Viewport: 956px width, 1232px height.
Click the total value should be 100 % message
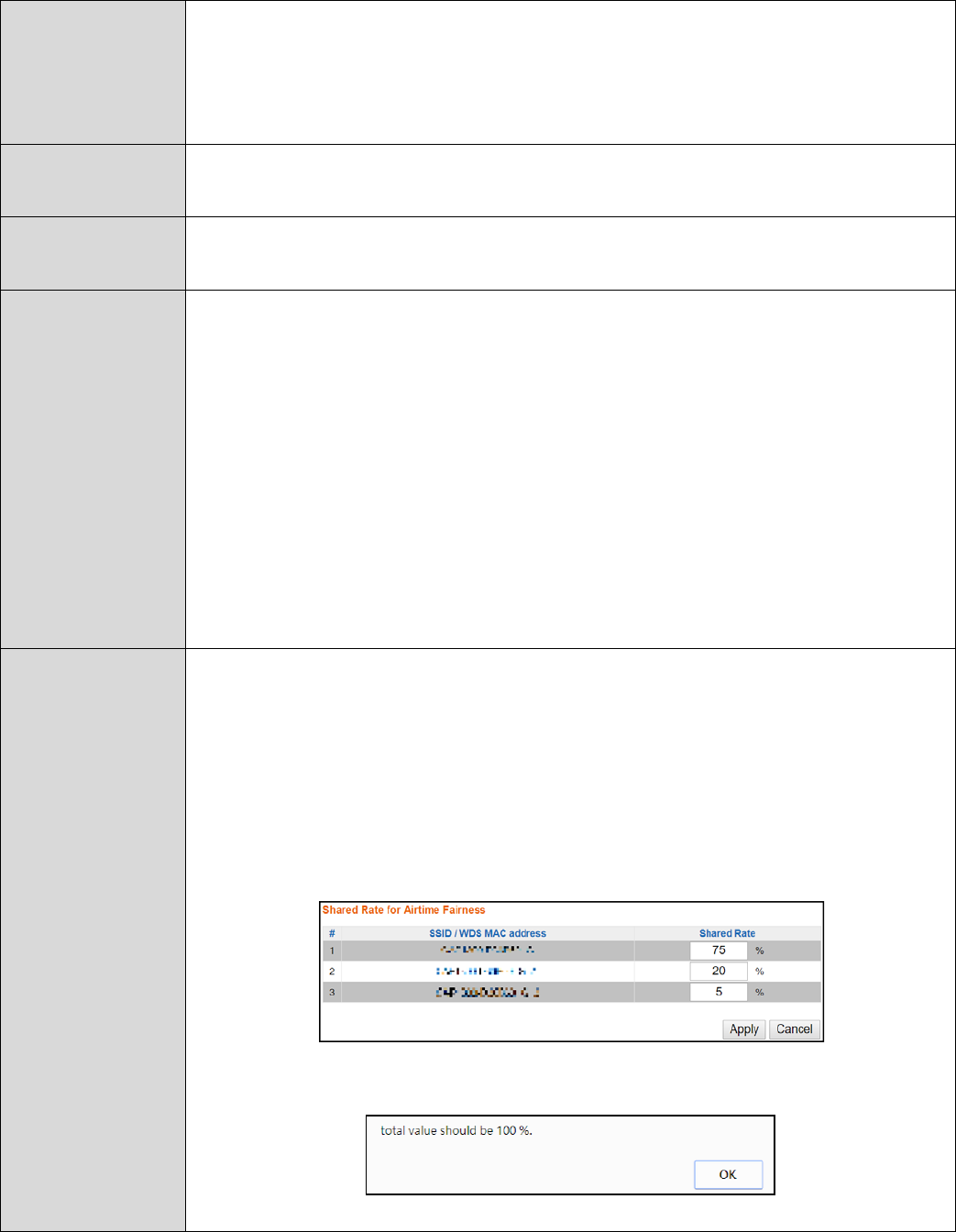(x=456, y=1130)
